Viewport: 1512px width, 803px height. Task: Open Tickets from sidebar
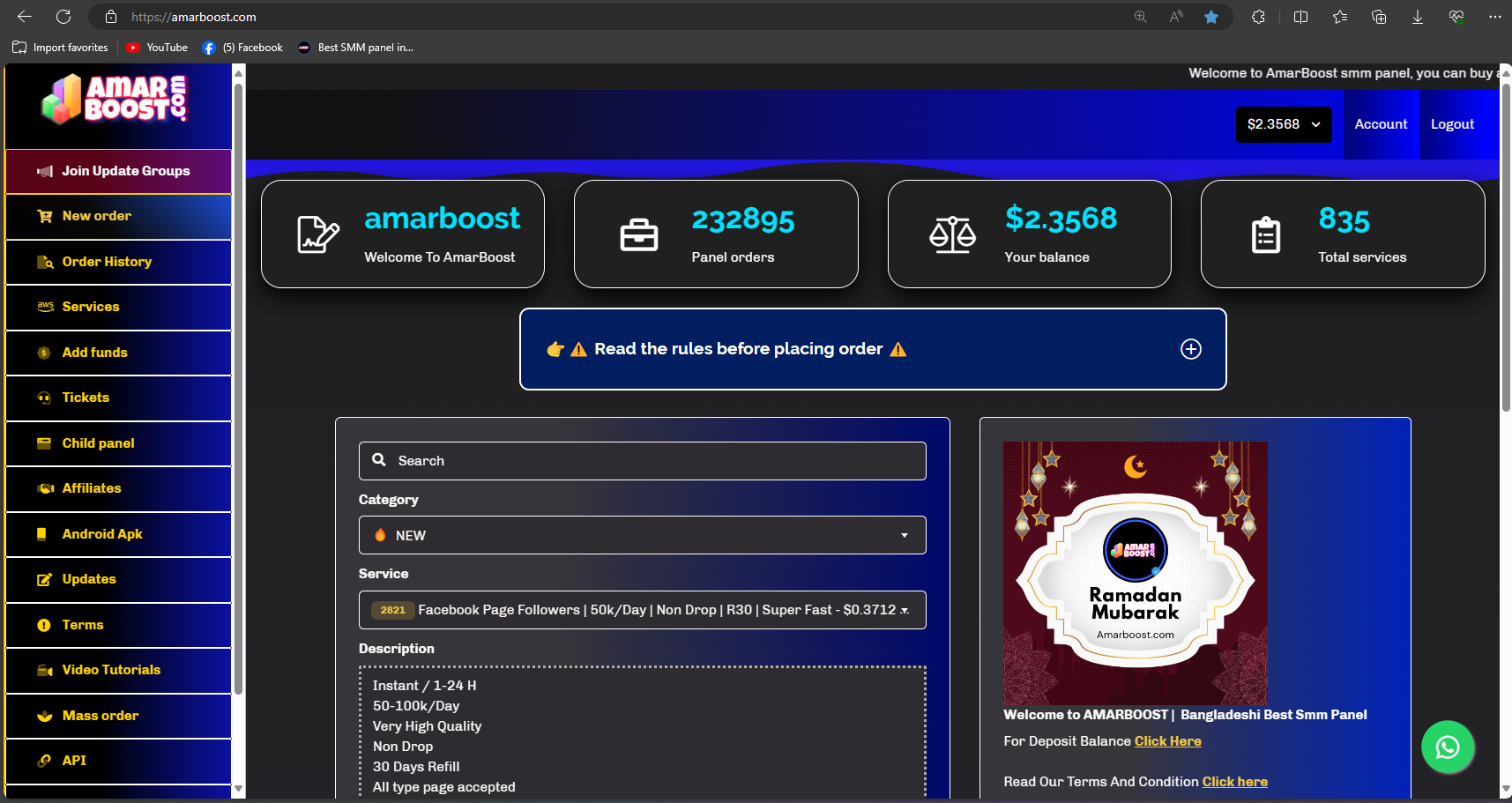click(x=118, y=398)
